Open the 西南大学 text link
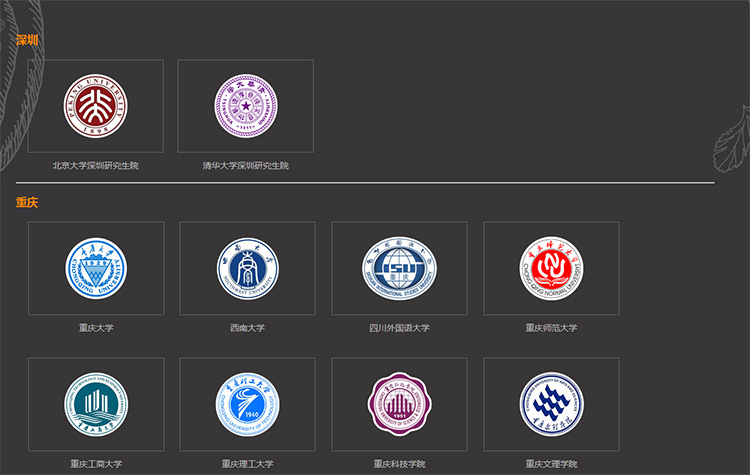Image resolution: width=750 pixels, height=475 pixels. [248, 328]
